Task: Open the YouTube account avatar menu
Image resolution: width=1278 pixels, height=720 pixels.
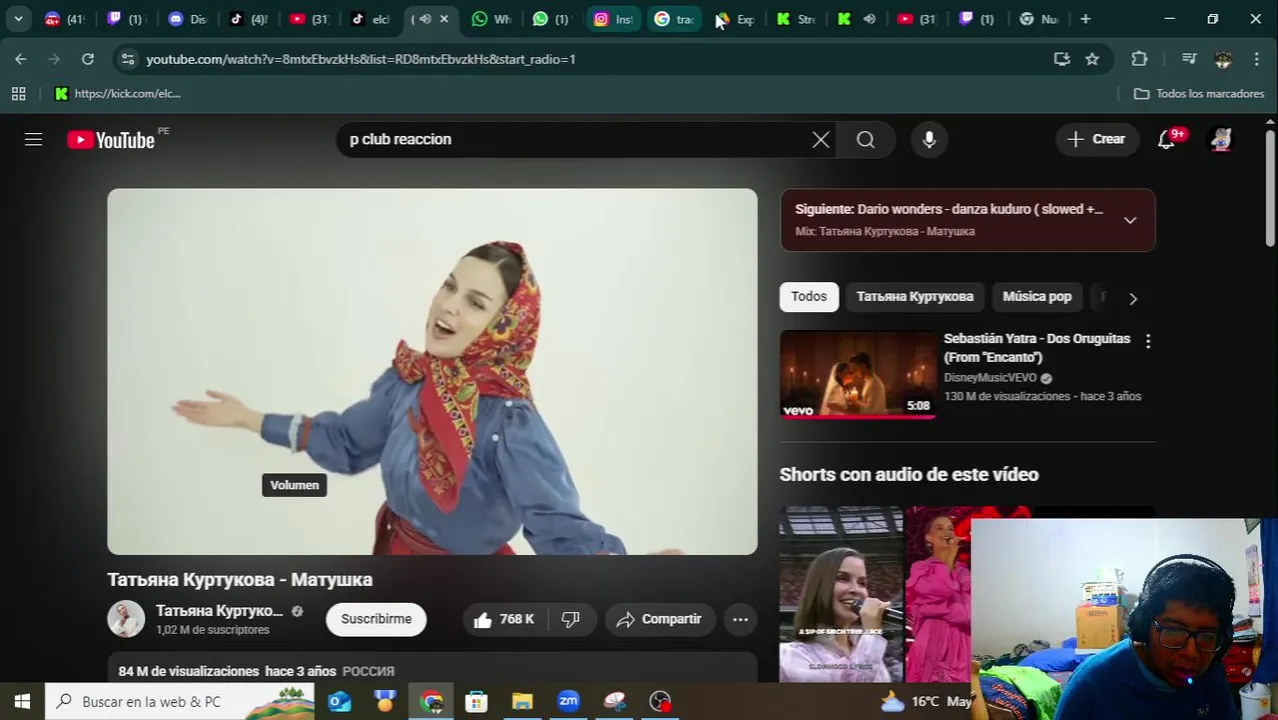Action: (x=1221, y=140)
